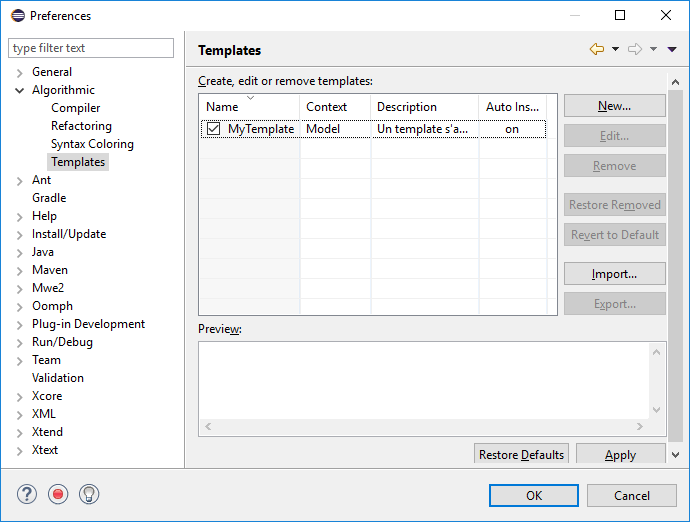Image resolution: width=690 pixels, height=522 pixels.
Task: Select the Templates tree item
Action: (78, 162)
